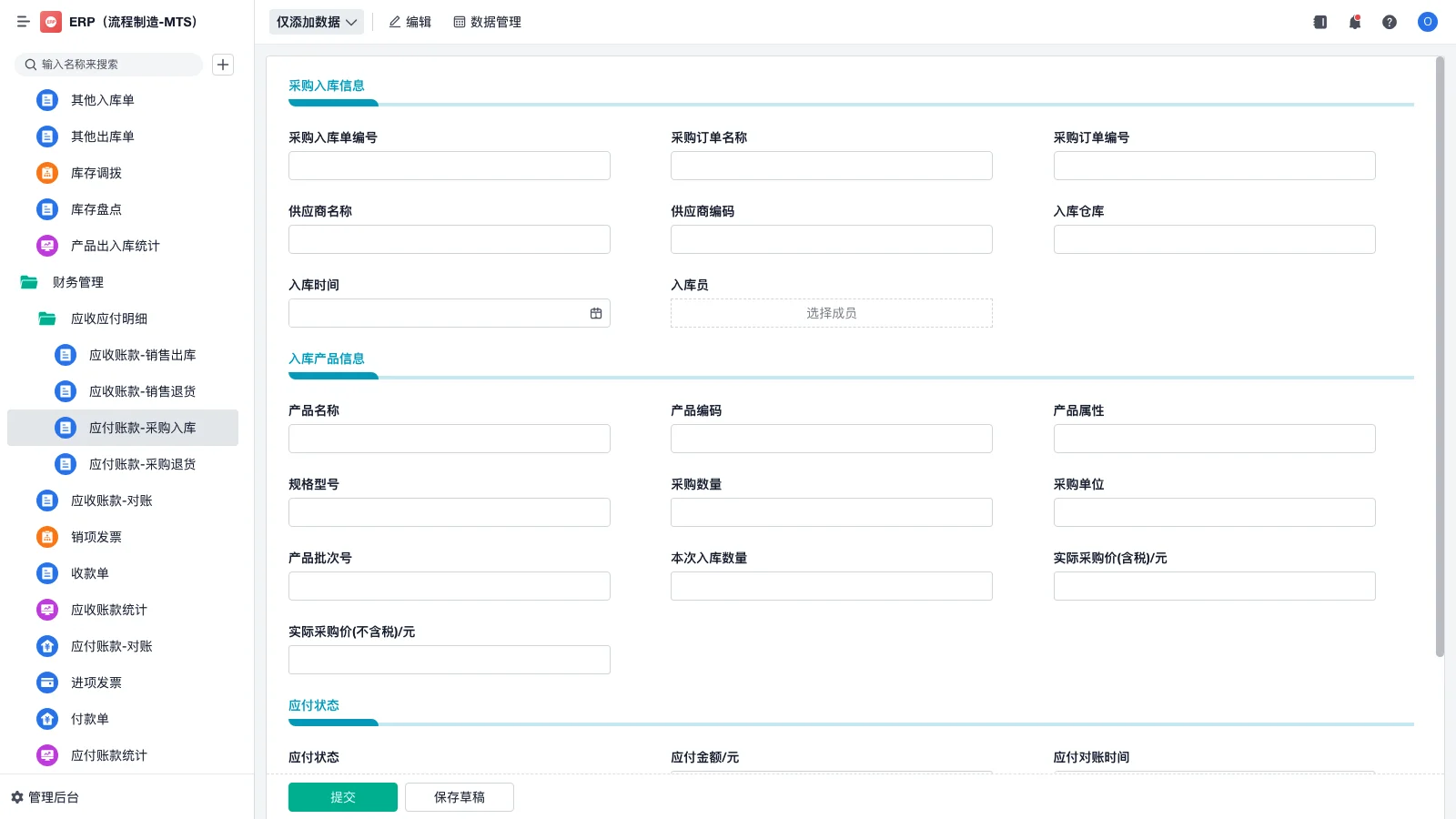This screenshot has width=1456, height=819.
Task: Click the 提交 button
Action: [343, 797]
